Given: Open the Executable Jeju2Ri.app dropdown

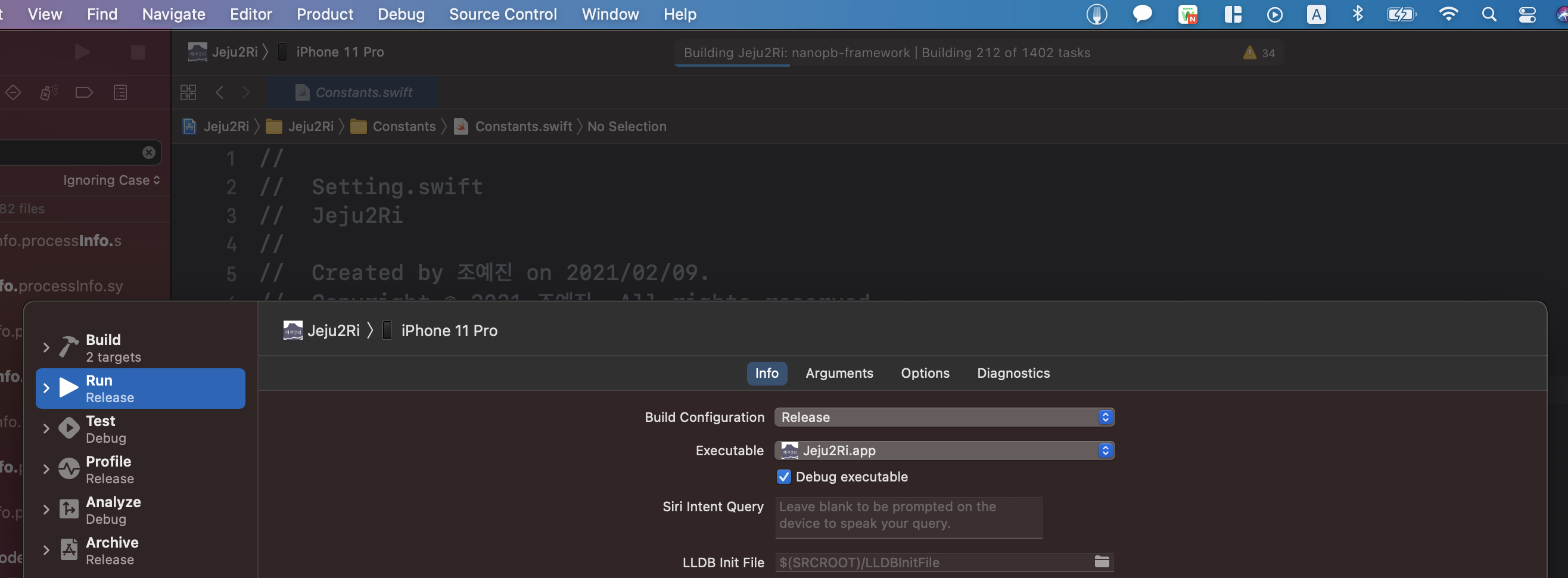Looking at the screenshot, I should (944, 450).
